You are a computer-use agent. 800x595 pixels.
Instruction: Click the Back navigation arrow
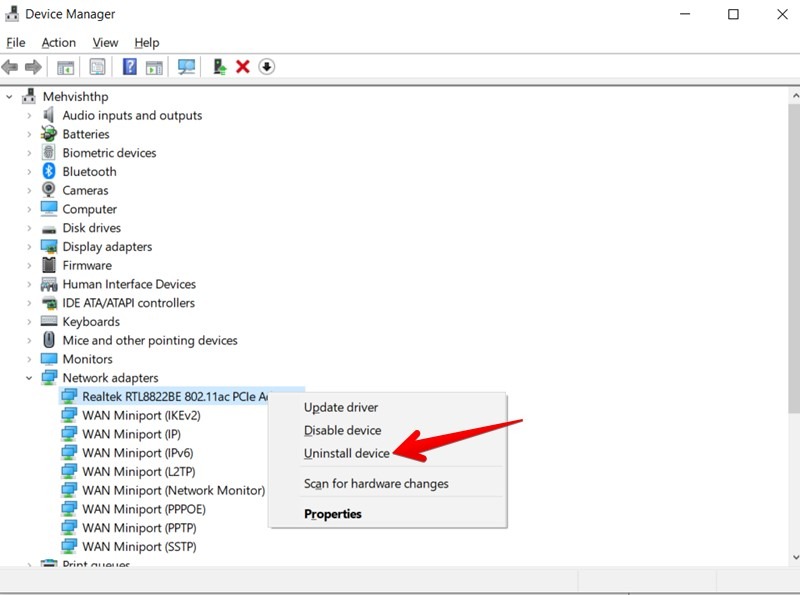tap(12, 66)
